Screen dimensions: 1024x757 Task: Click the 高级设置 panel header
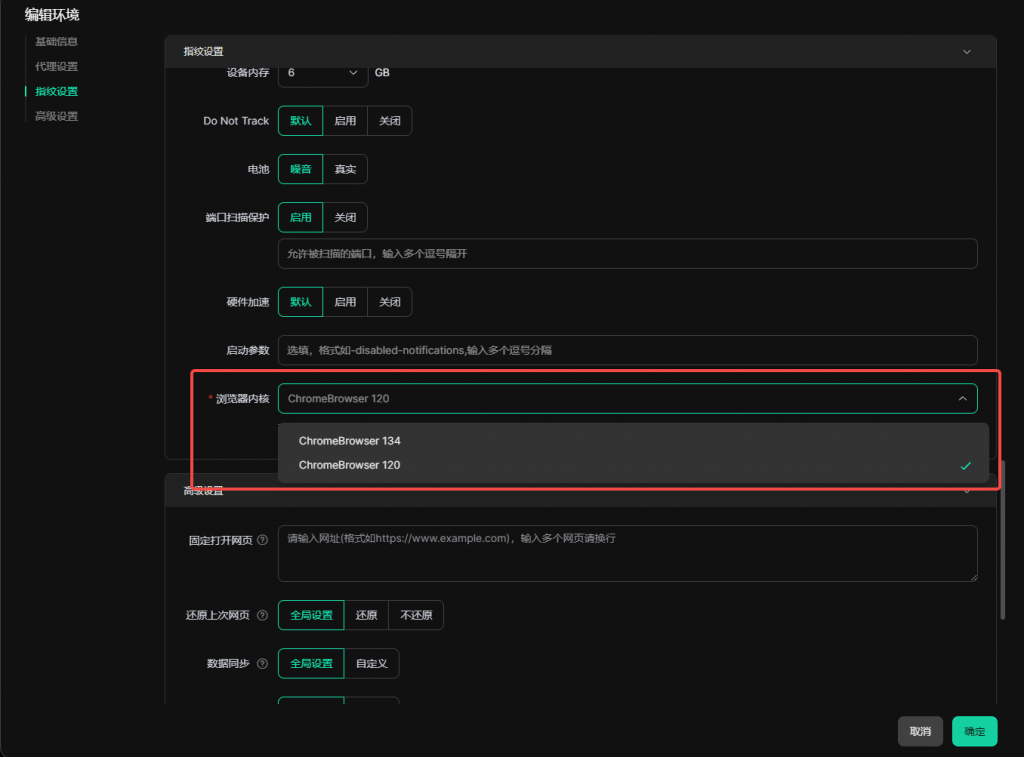click(581, 491)
